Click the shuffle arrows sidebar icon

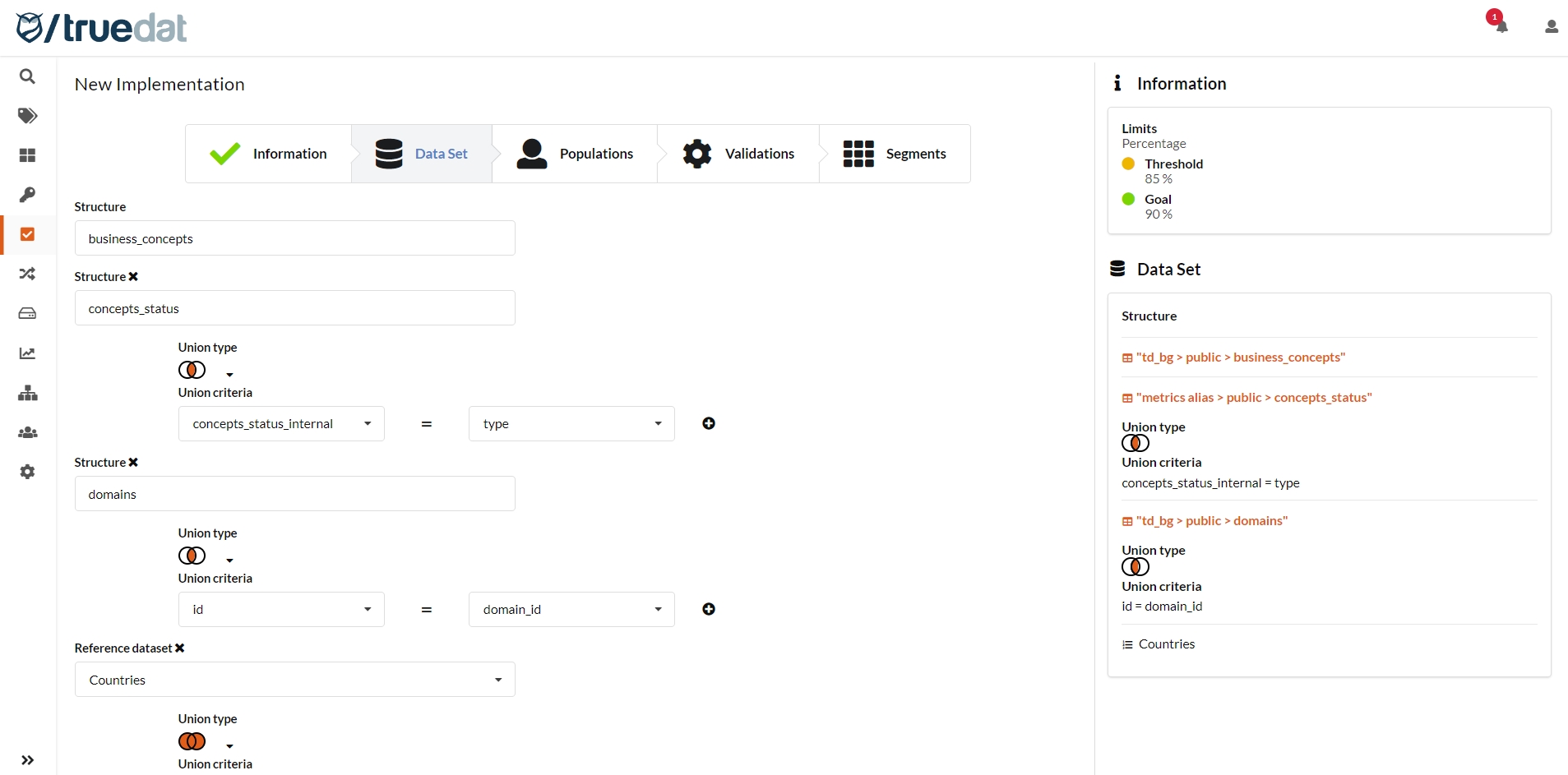click(27, 274)
